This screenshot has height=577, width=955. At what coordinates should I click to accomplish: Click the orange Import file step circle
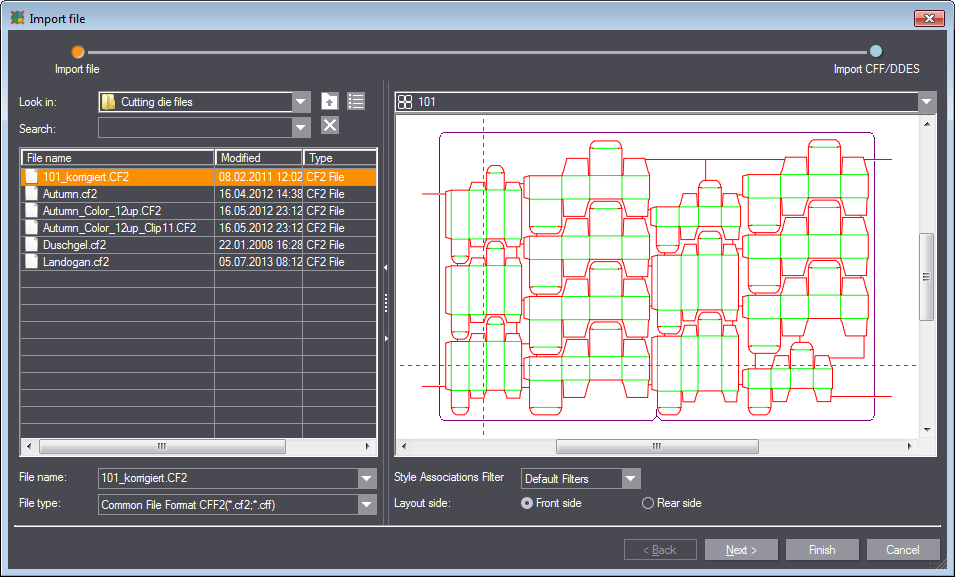77,51
